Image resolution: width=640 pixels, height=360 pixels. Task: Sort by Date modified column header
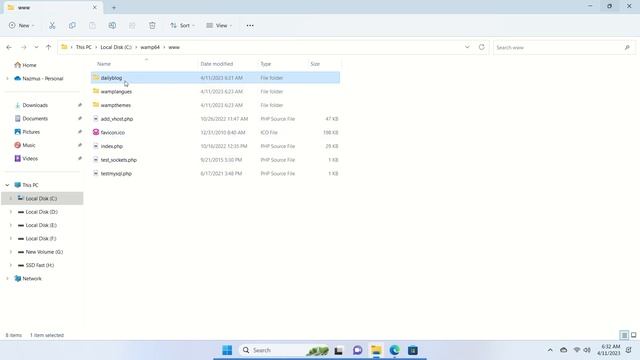(x=217, y=64)
